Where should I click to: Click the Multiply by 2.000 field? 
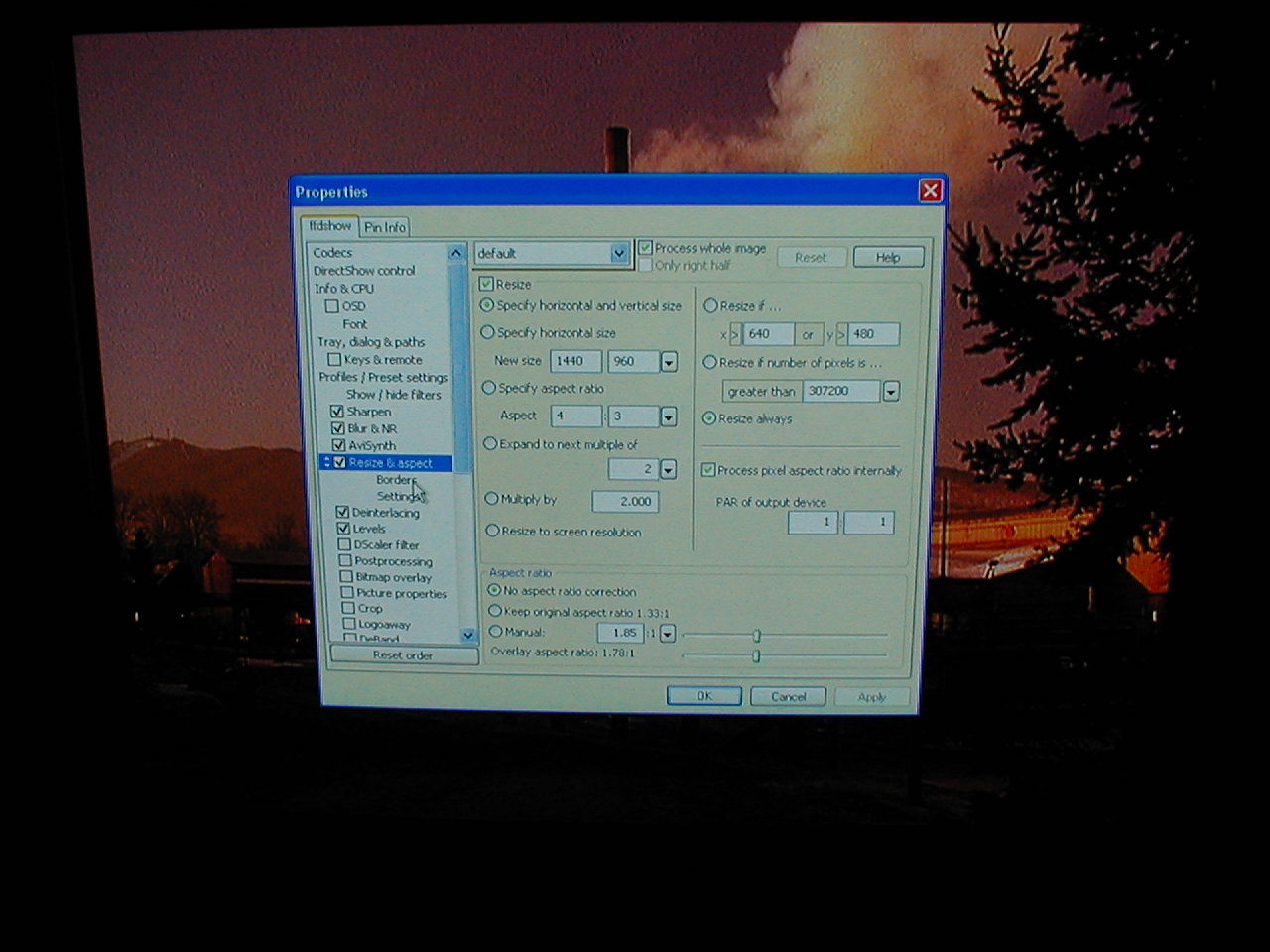(625, 502)
